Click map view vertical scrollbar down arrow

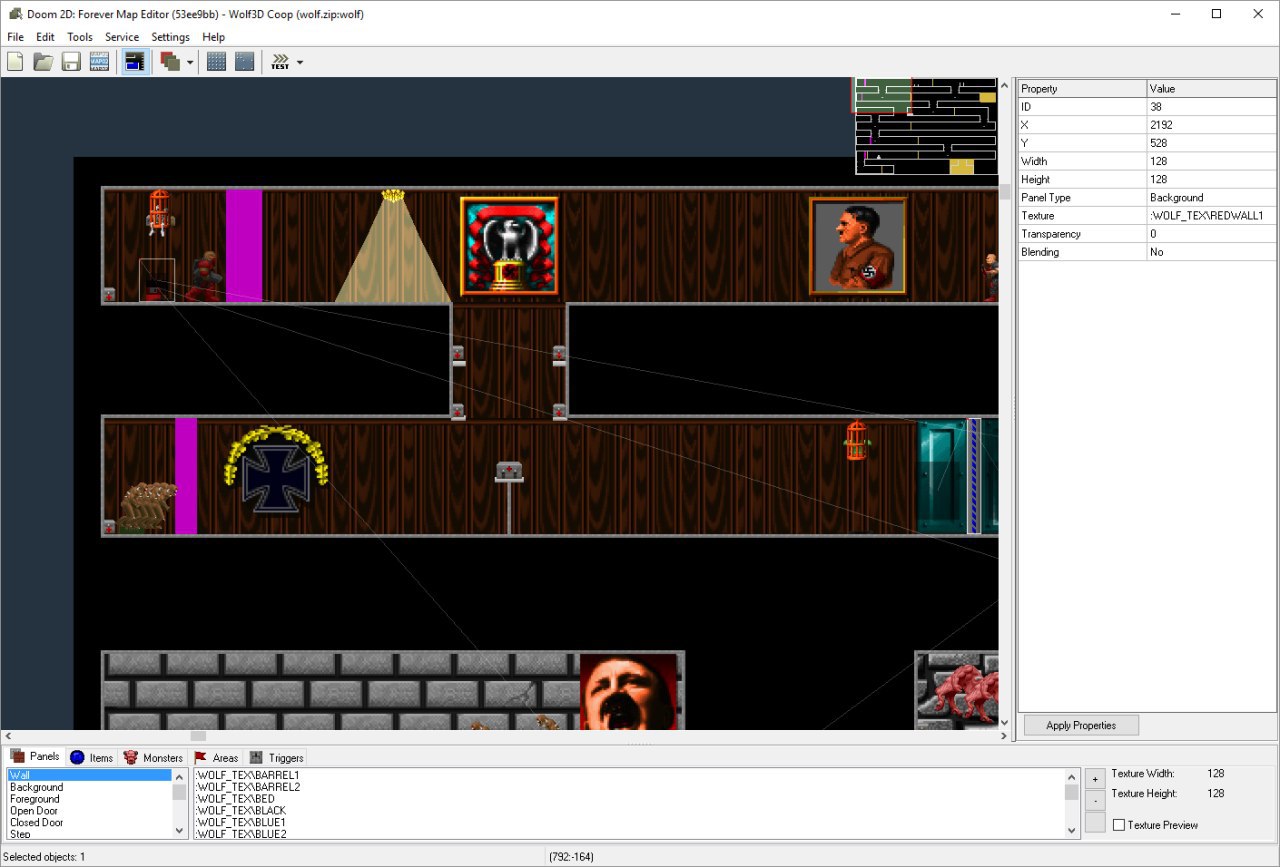(x=1005, y=722)
